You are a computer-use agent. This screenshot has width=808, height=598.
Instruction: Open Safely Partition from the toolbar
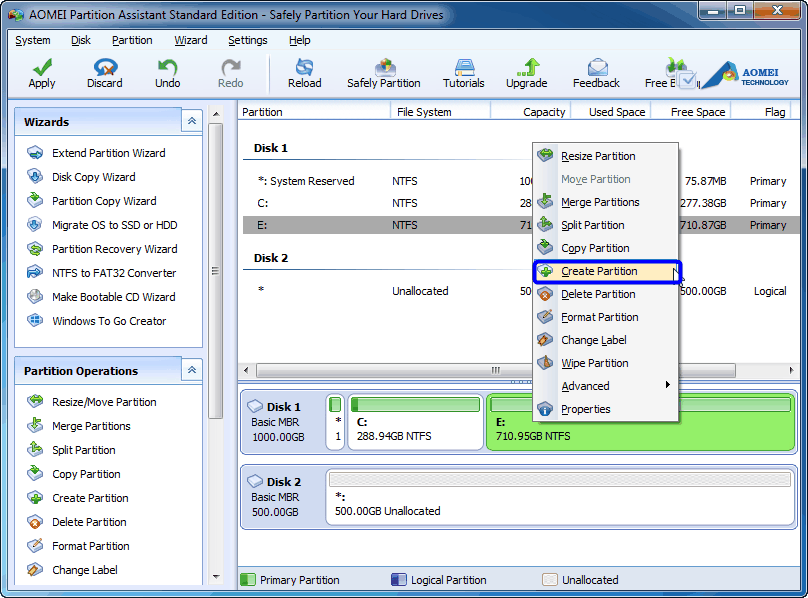pos(383,73)
